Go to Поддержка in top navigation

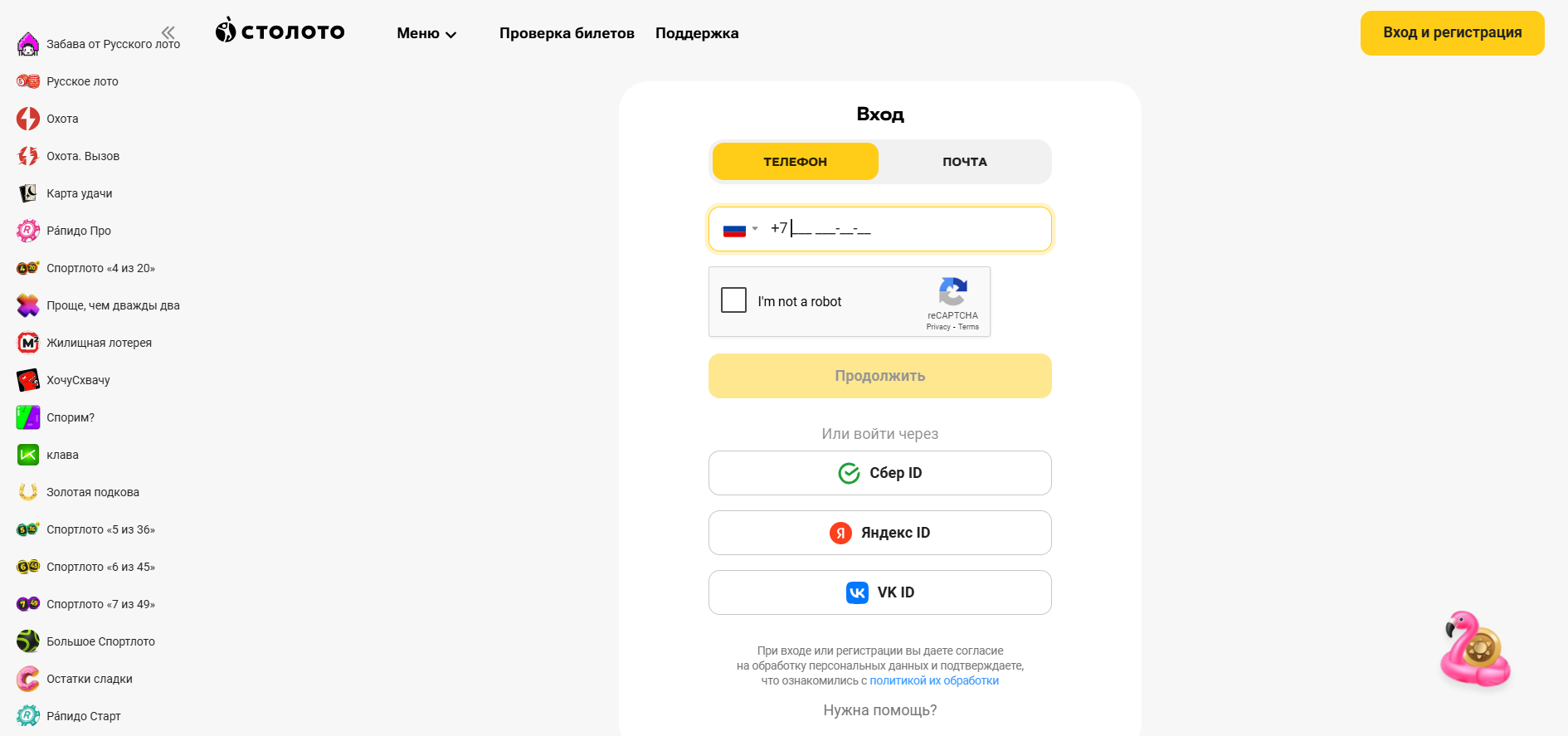pos(697,33)
